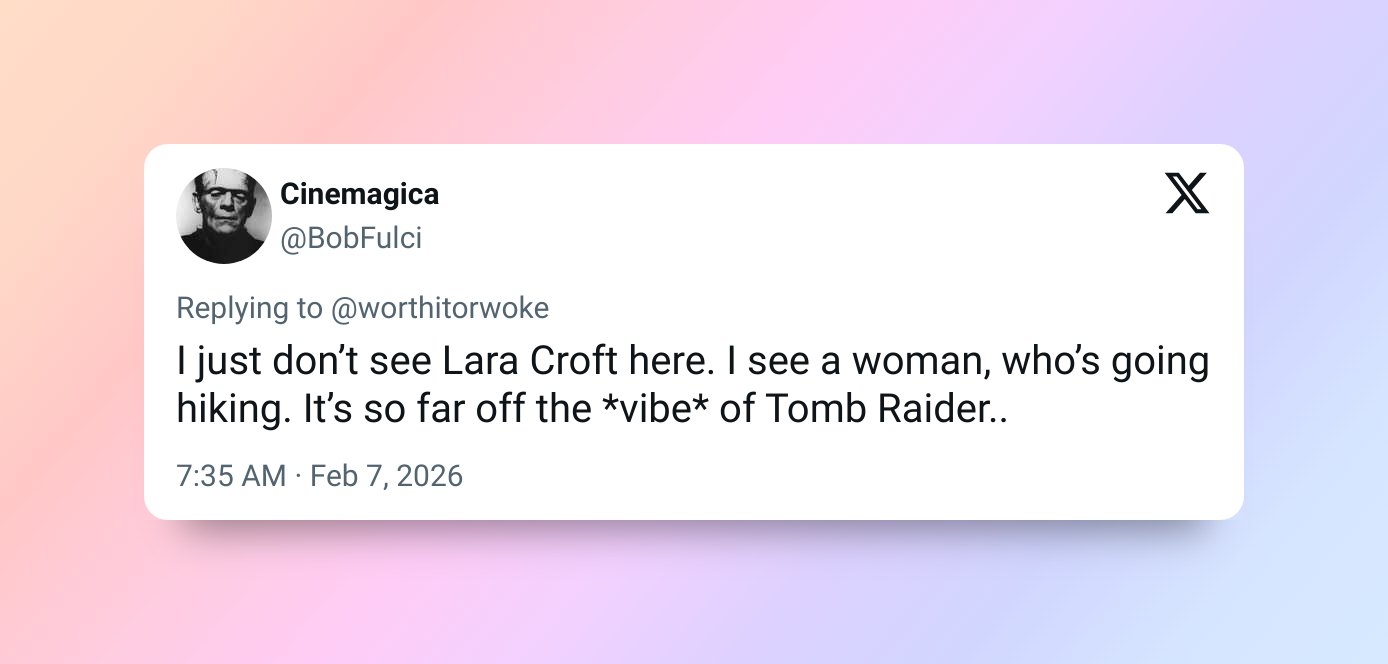
Task: Click the Cinemagica display name
Action: click(359, 193)
